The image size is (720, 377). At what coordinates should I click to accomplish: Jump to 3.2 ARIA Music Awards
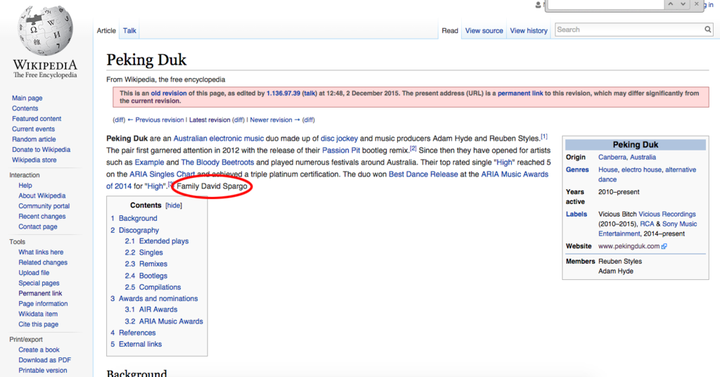[x=171, y=321]
